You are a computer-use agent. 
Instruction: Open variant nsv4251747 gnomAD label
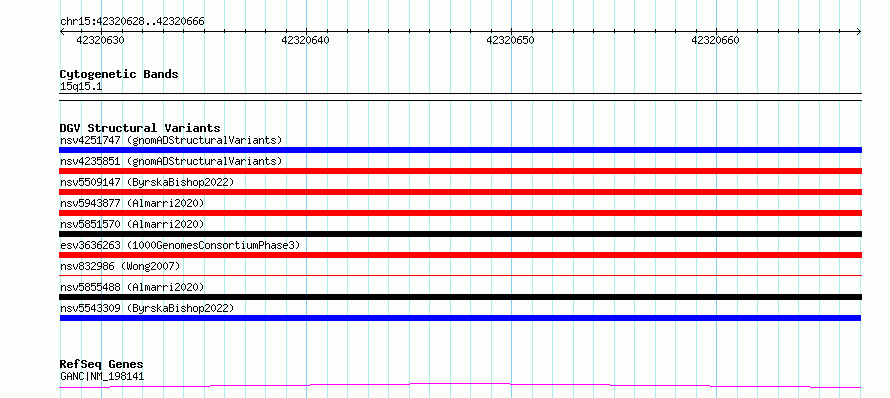171,140
